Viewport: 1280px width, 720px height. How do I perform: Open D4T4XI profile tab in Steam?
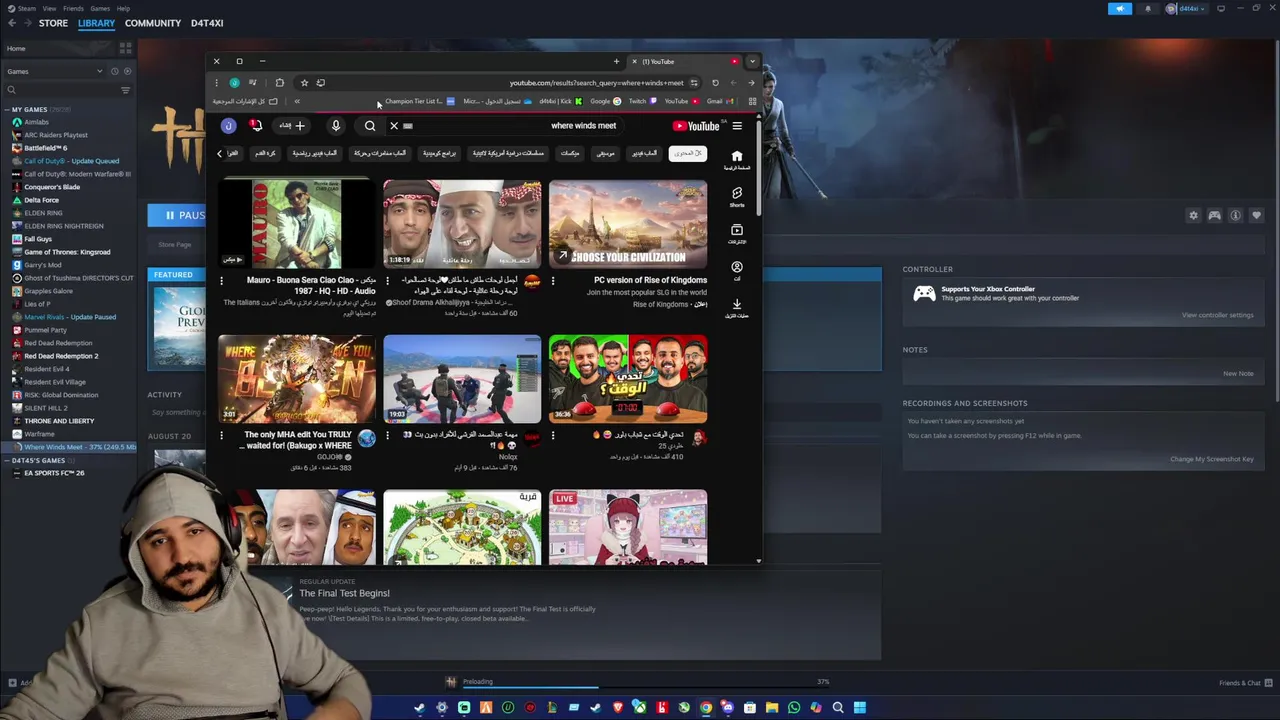[x=207, y=23]
